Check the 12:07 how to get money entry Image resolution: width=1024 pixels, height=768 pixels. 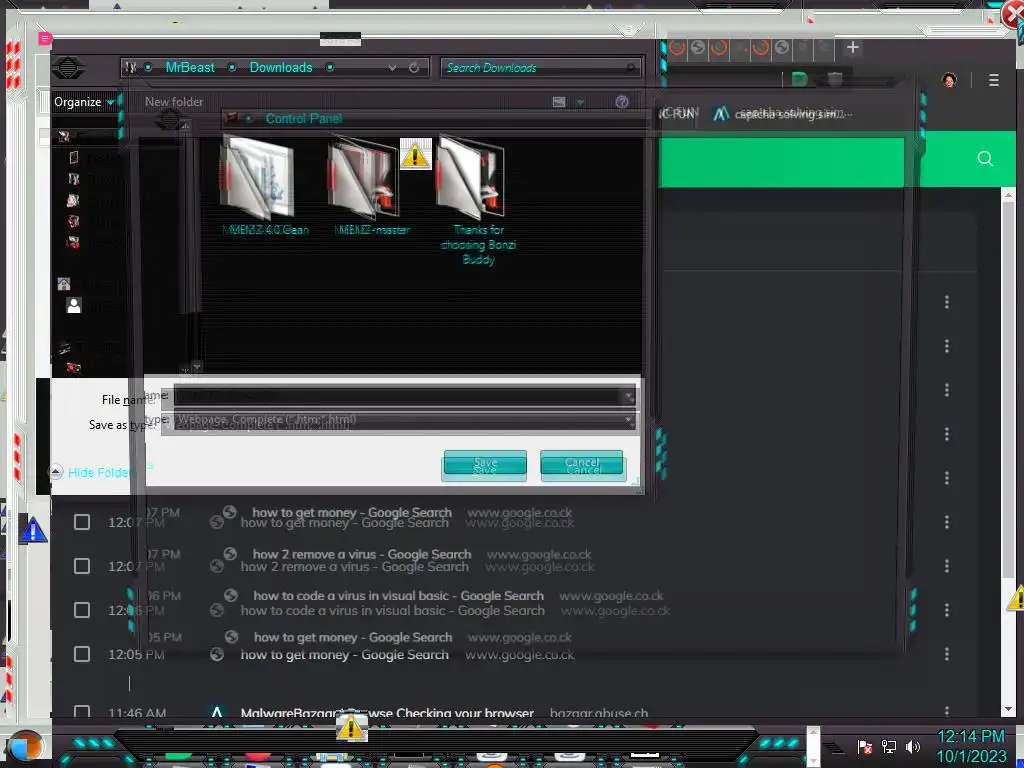click(82, 522)
